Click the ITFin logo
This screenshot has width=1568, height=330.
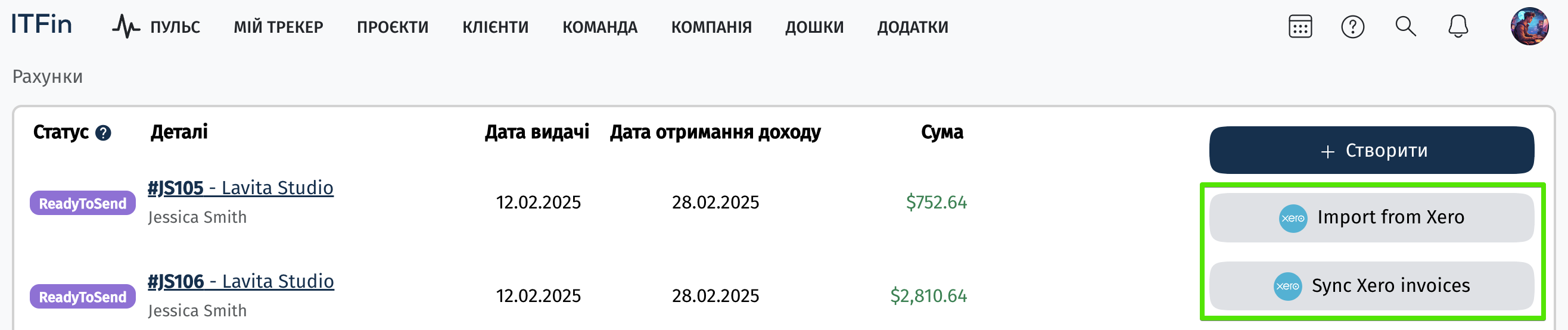41,24
